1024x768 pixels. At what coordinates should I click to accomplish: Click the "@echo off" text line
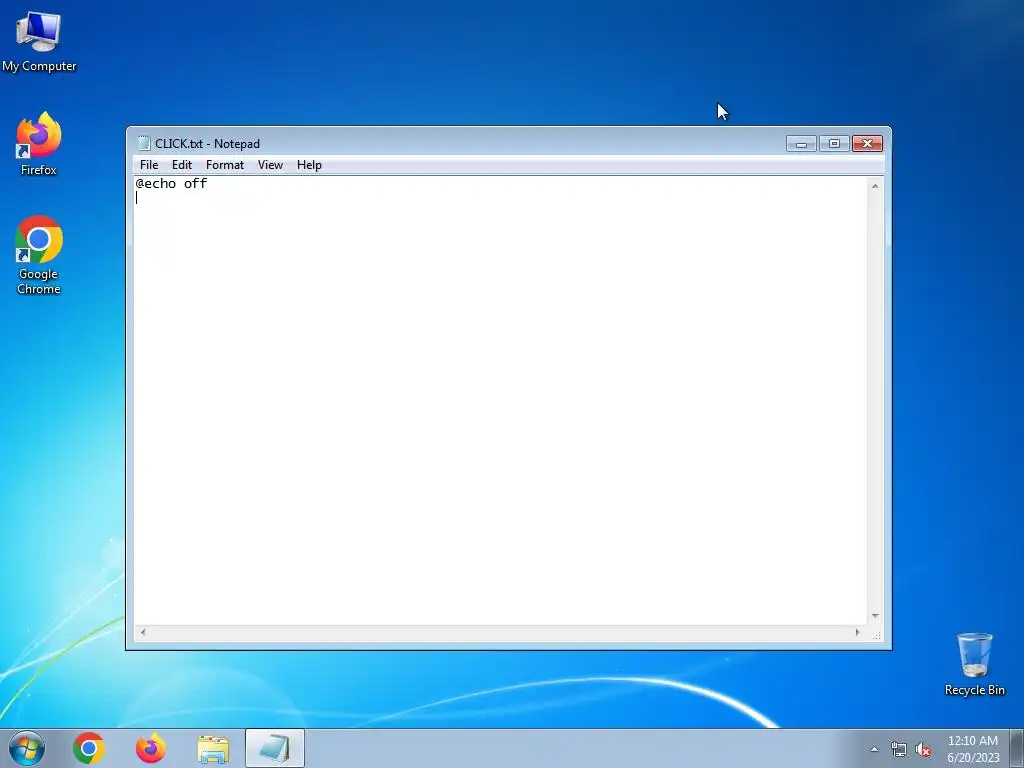(171, 184)
